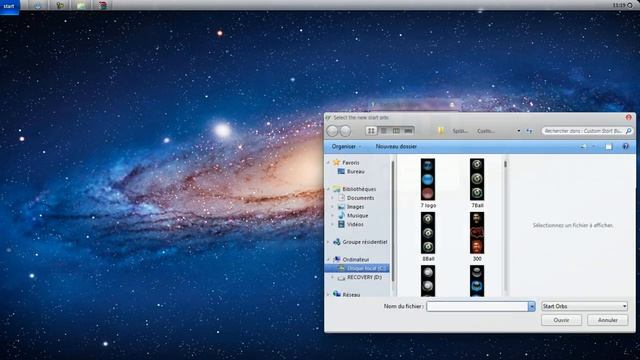The image size is (640, 360).
Task: Expand the Musique library arrow
Action: tap(333, 216)
